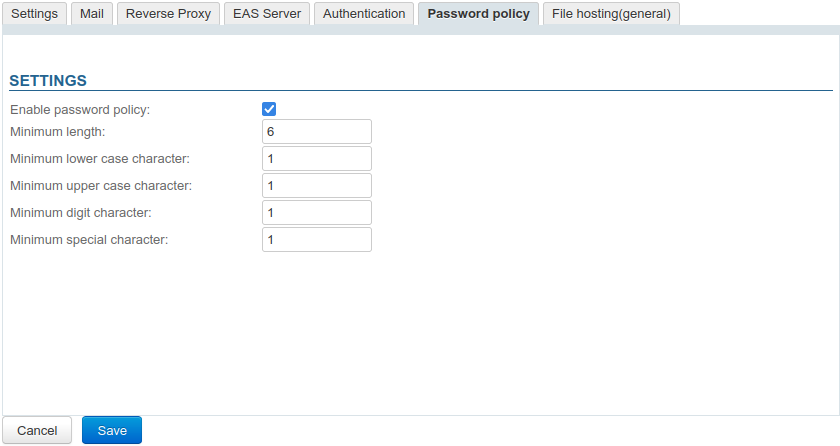Go to the Reverse Proxy tab
Image resolution: width=840 pixels, height=446 pixels.
(168, 14)
